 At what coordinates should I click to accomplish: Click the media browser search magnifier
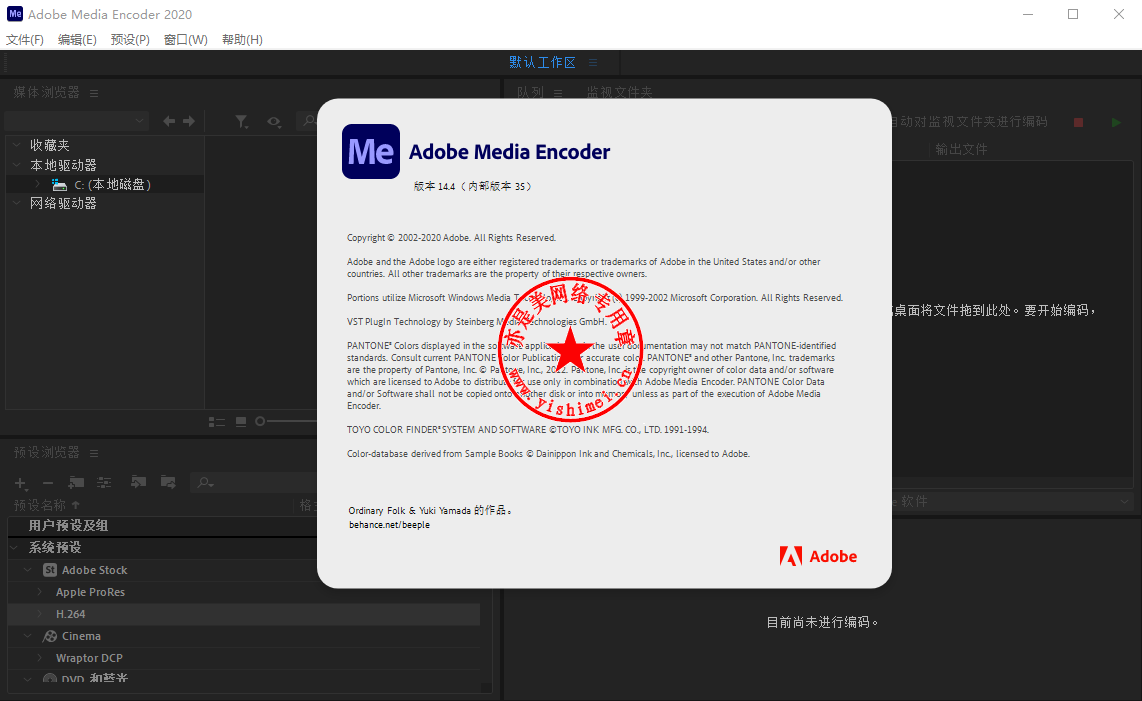tap(309, 121)
